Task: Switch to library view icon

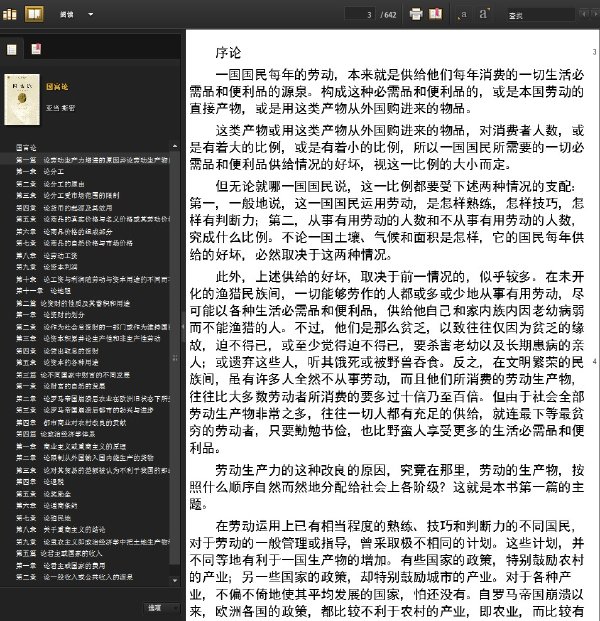Action: pos(10,14)
